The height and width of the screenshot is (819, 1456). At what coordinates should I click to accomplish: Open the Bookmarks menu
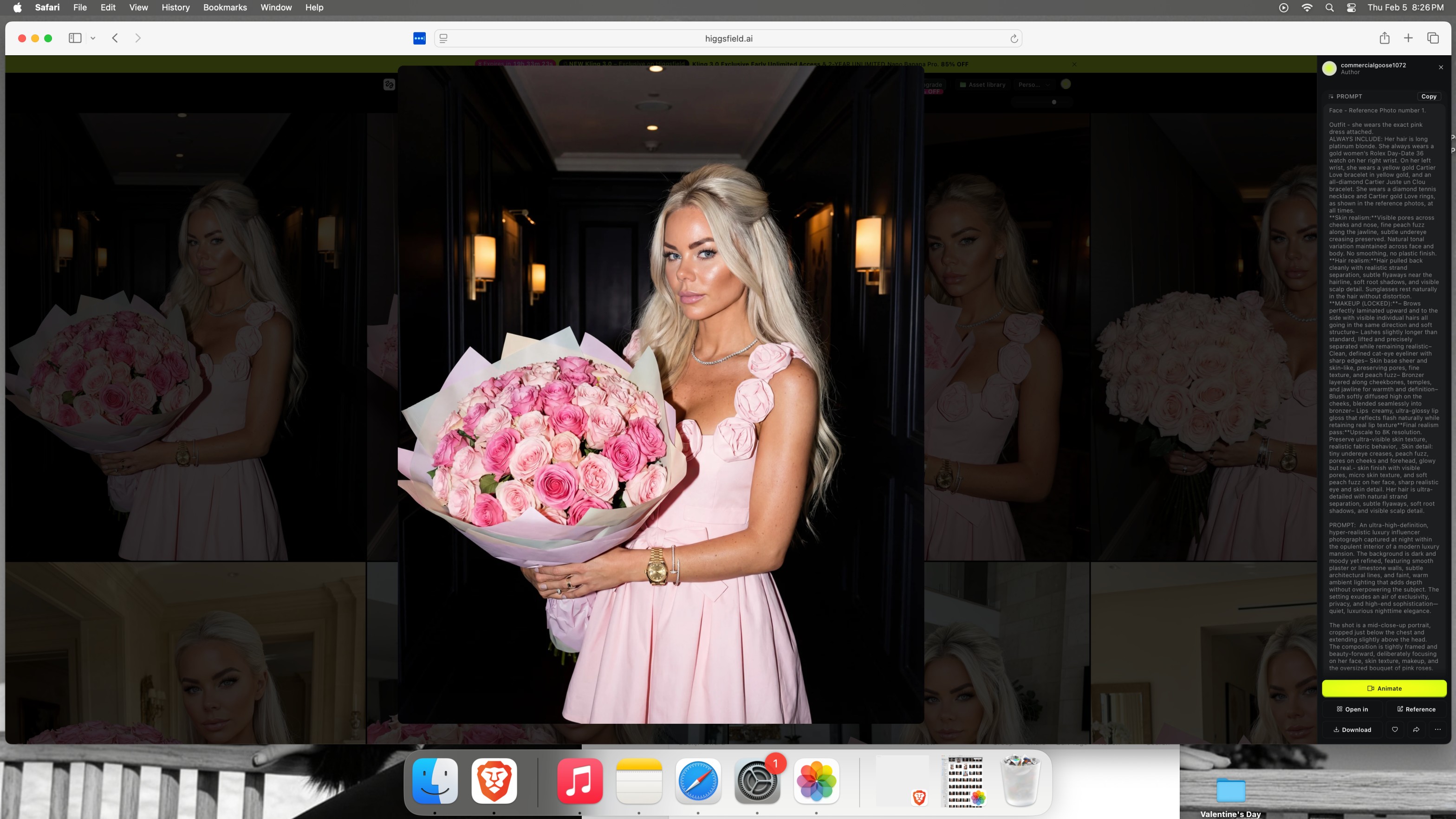[x=224, y=7]
